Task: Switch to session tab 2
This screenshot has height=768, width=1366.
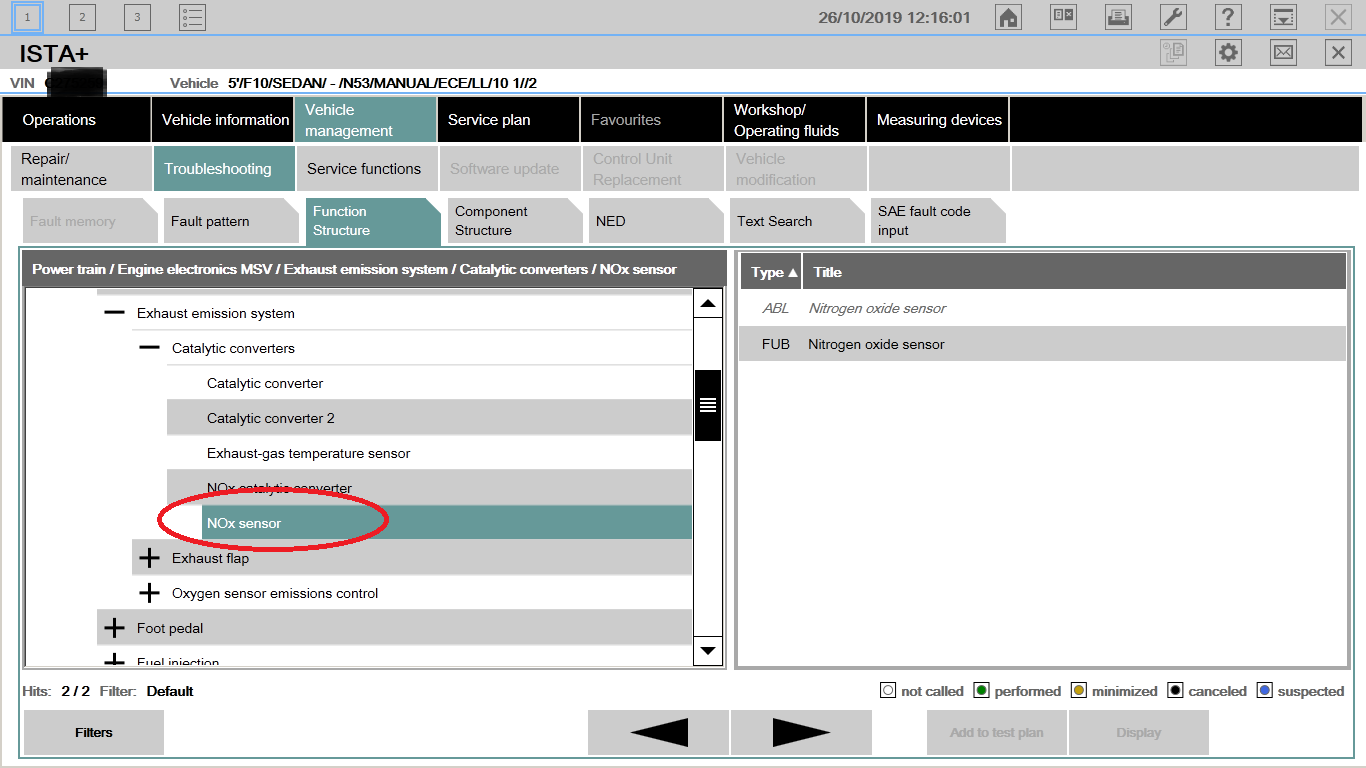Action: [x=82, y=17]
